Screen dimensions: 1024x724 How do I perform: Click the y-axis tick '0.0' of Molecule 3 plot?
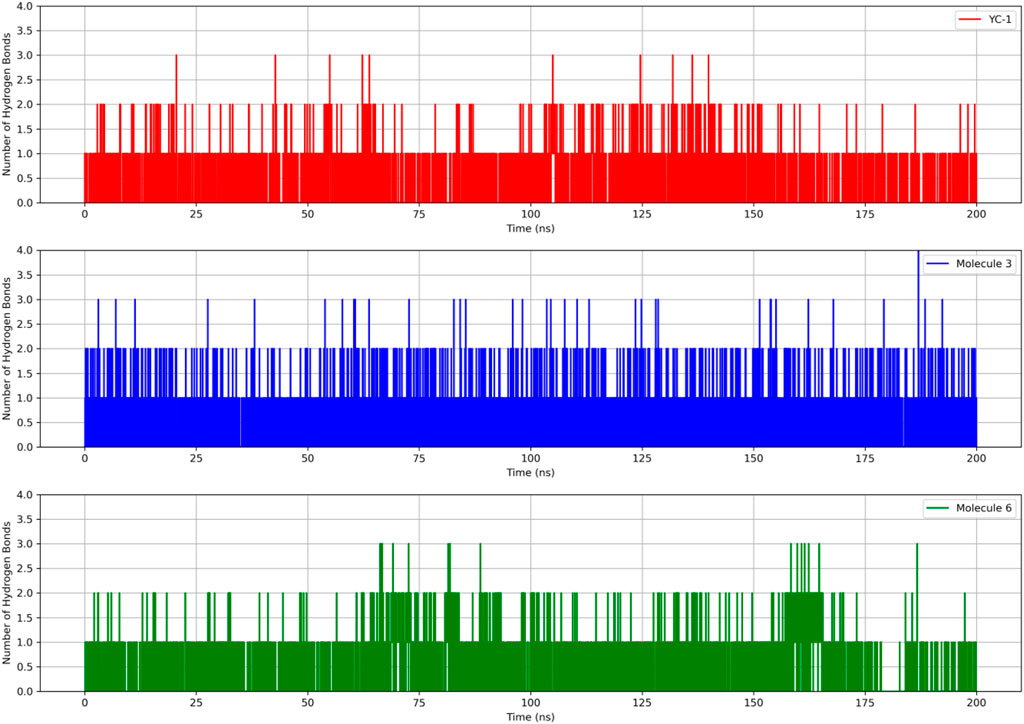pos(24,447)
